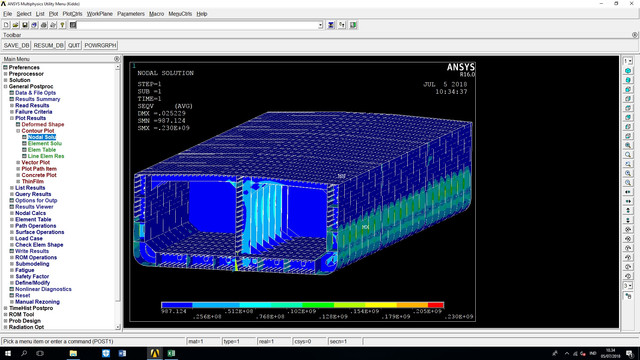Image resolution: width=640 pixels, height=360 pixels.
Task: Open Line Elem Res item
Action: click(46, 156)
